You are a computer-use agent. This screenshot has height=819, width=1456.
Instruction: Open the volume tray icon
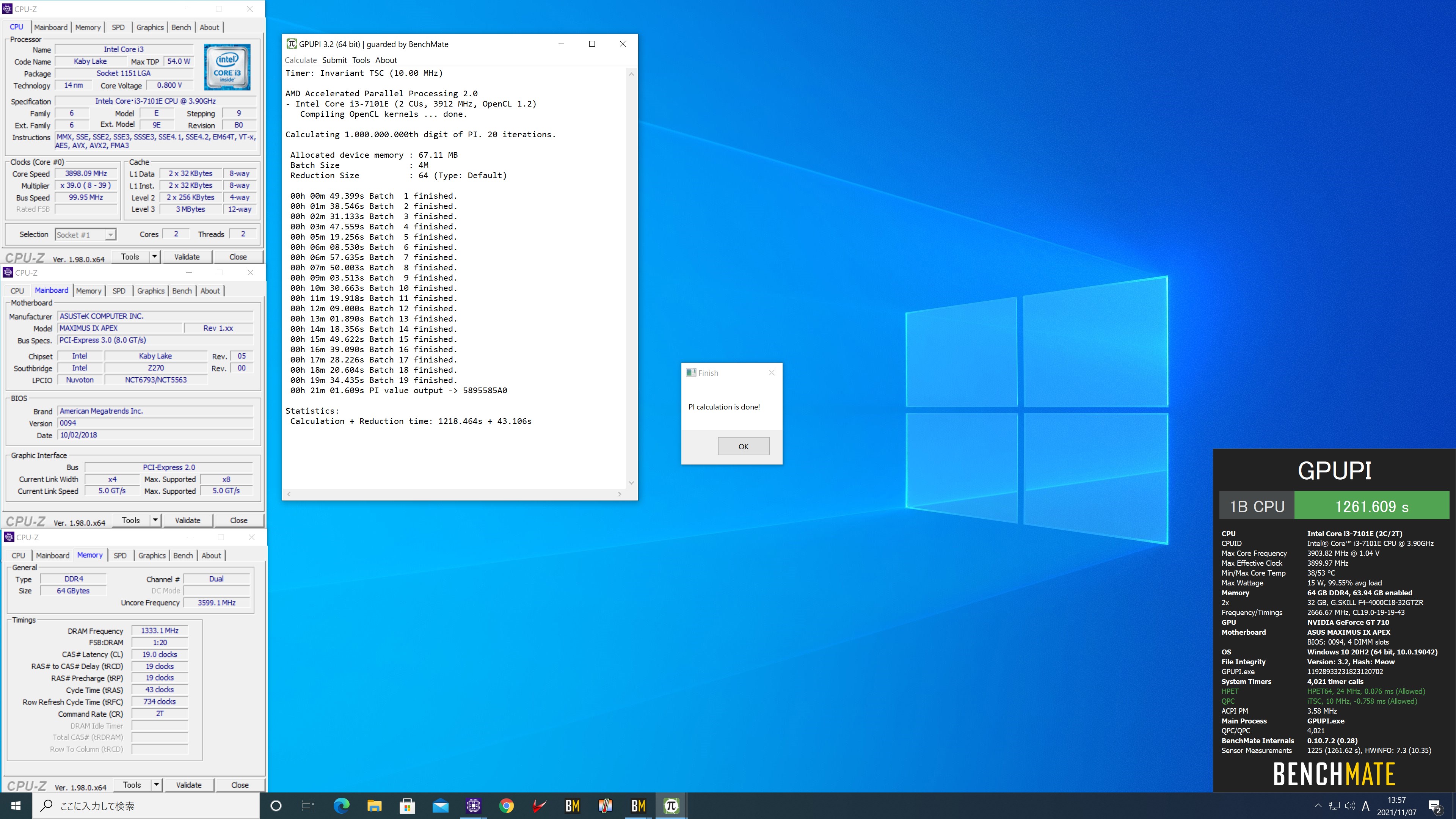pyautogui.click(x=1350, y=806)
